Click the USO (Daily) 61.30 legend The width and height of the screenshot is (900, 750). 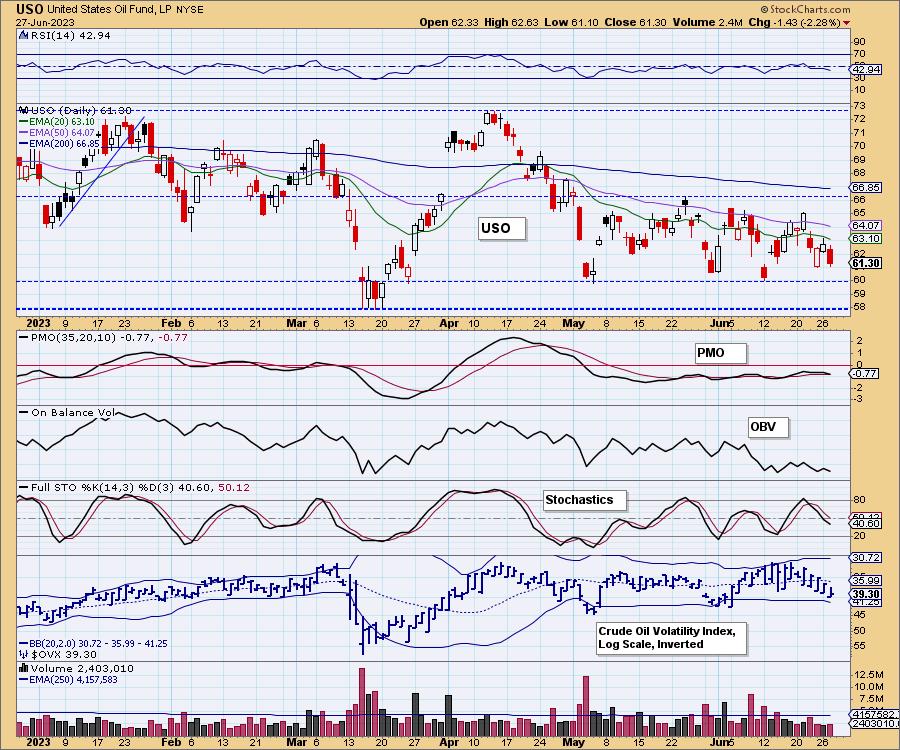[x=81, y=110]
